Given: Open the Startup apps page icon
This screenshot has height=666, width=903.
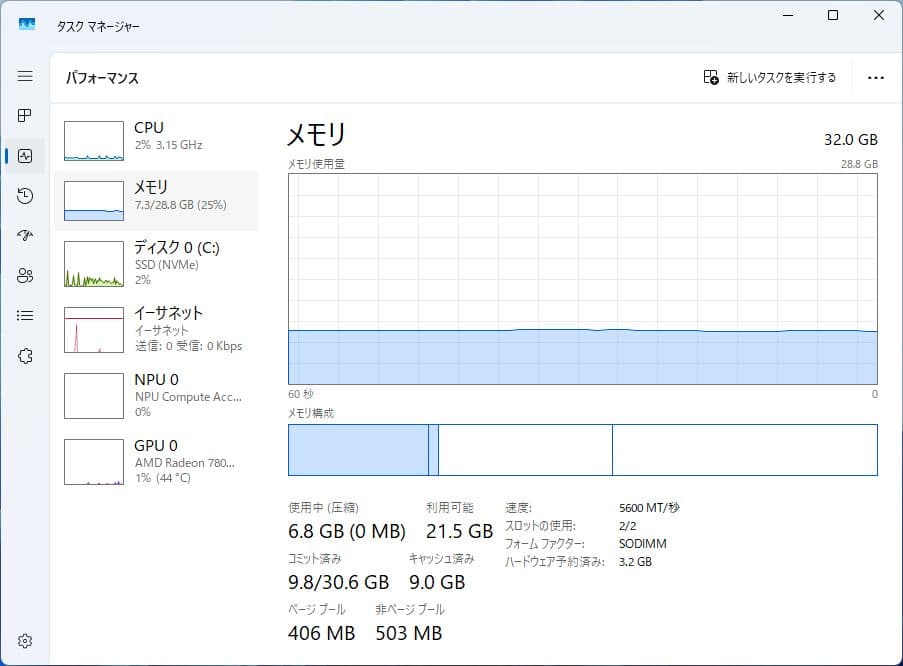Looking at the screenshot, I should pos(25,235).
